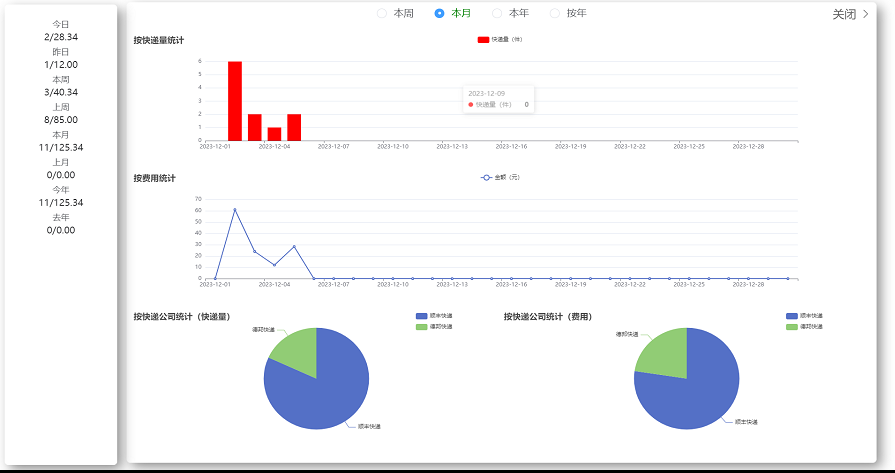The width and height of the screenshot is (895, 473).
Task: Toggle blue 顺丰快递 legend in quantity pie chart
Action: [421, 315]
